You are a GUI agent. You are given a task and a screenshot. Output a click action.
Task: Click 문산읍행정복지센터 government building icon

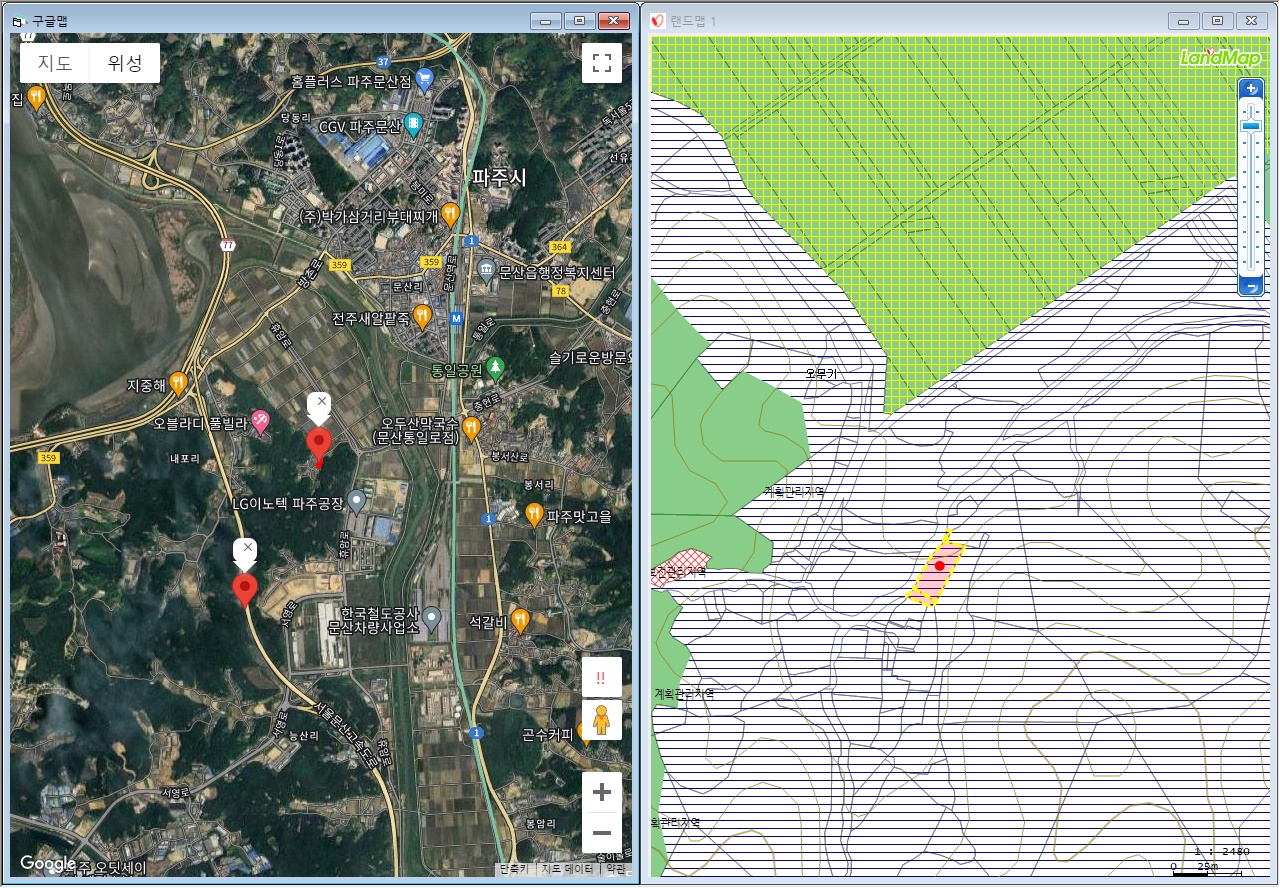486,270
